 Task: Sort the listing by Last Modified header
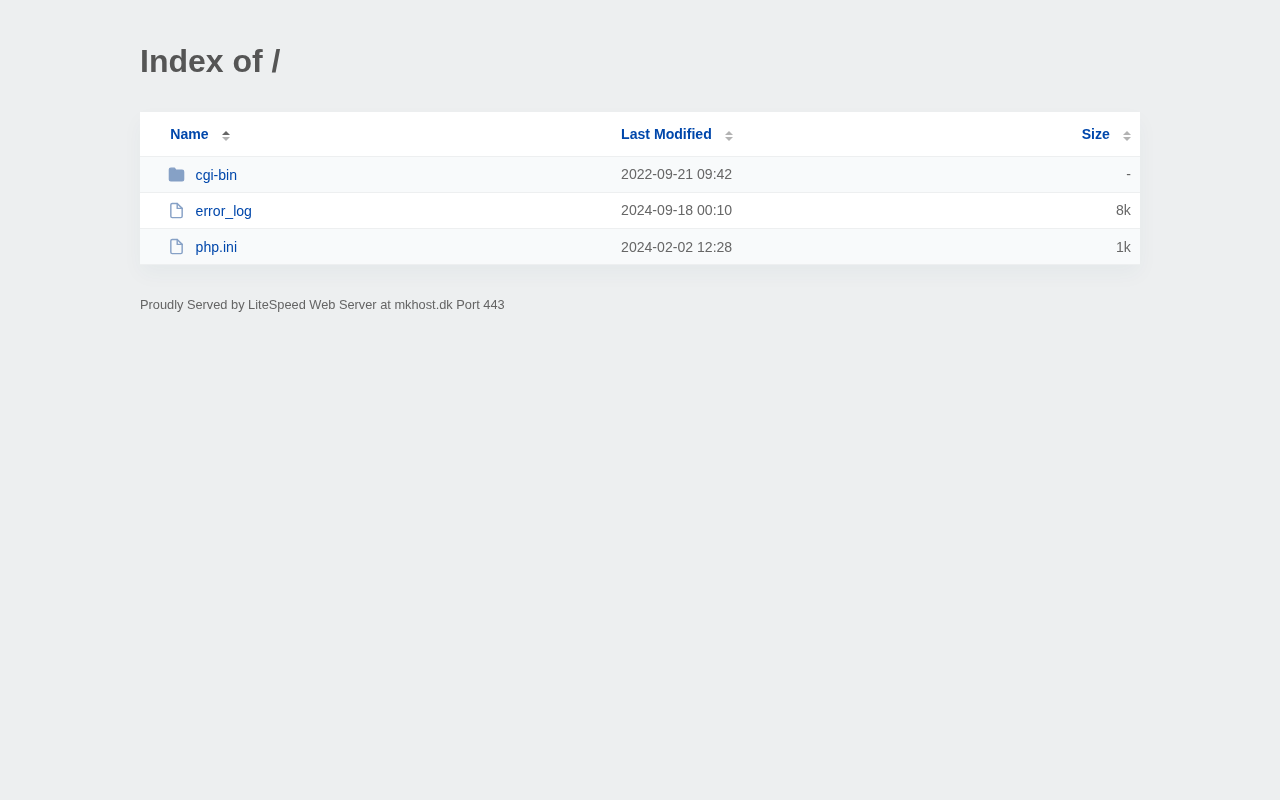click(666, 134)
